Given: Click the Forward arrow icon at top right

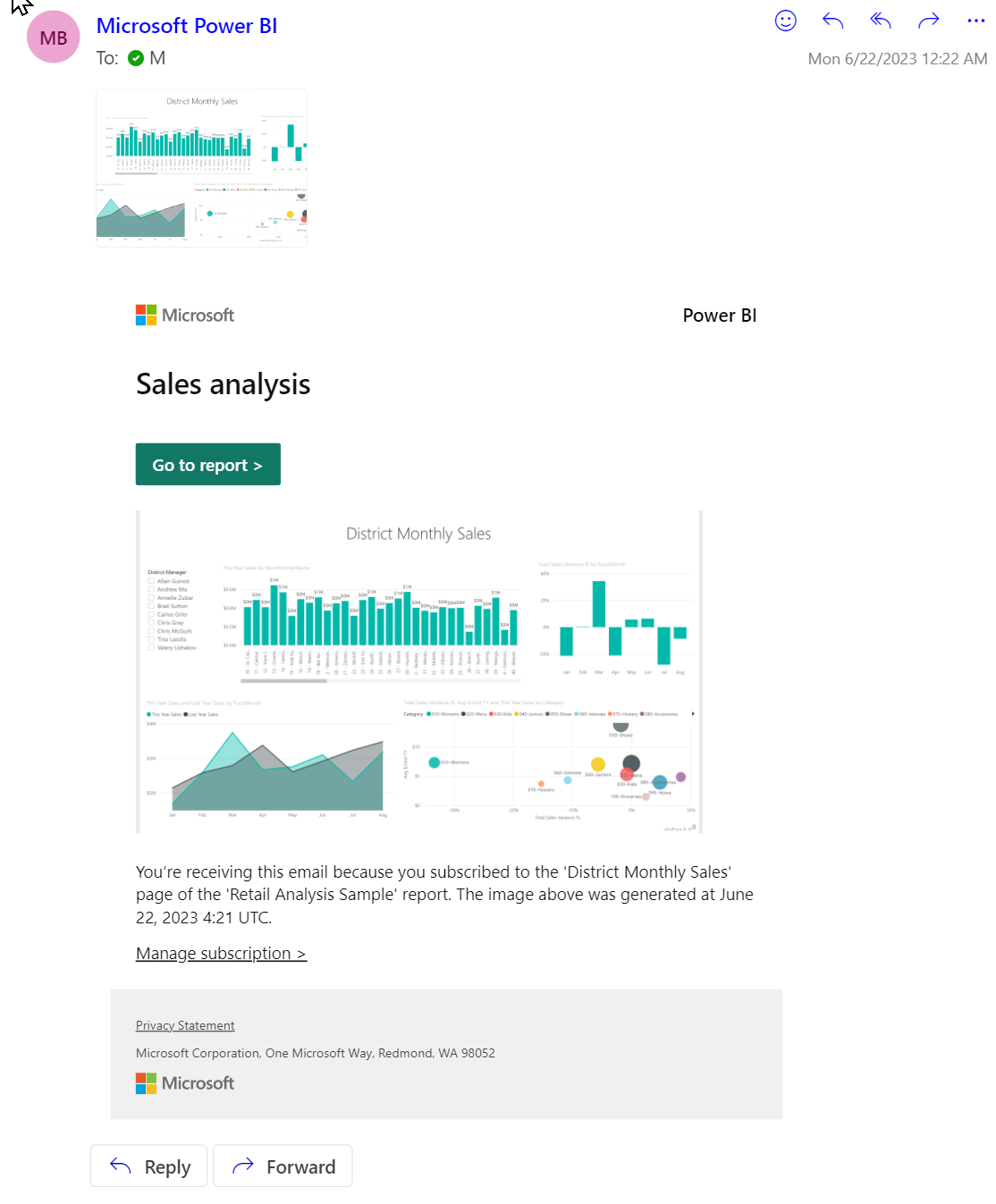Looking at the screenshot, I should (928, 21).
